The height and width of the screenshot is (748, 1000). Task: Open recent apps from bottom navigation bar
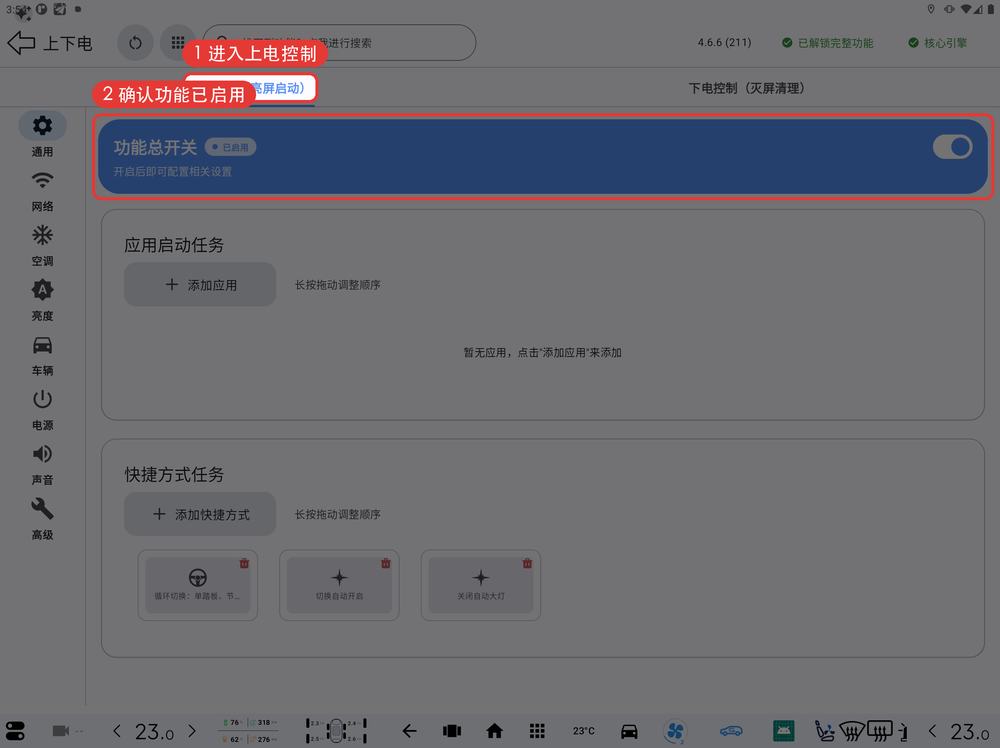coord(452,731)
